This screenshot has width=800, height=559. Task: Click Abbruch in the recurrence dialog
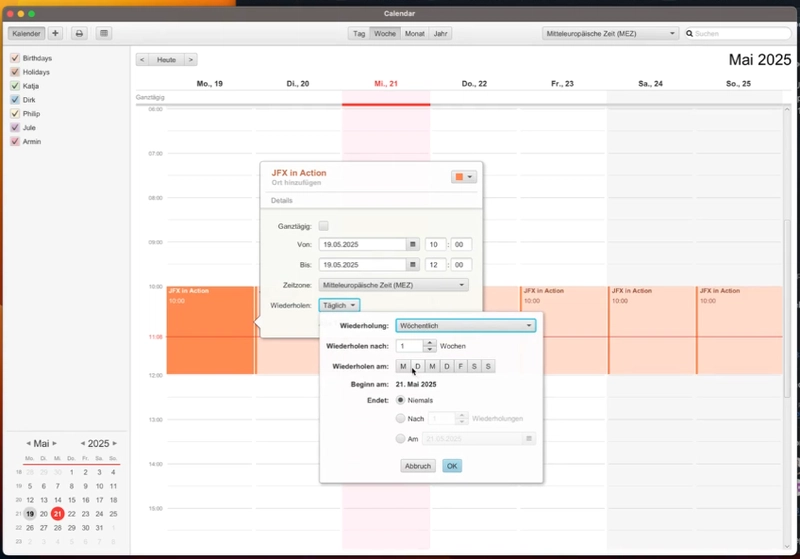pos(418,466)
